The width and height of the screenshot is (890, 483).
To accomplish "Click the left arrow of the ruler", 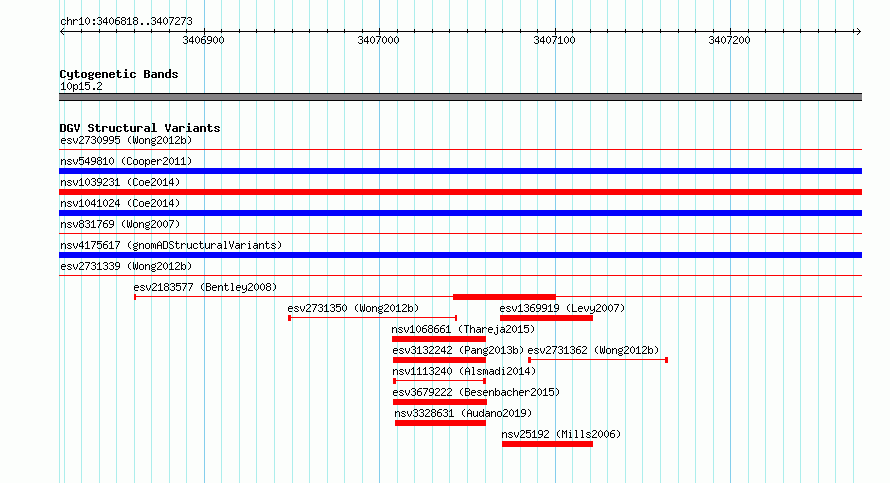I will (x=62, y=31).
